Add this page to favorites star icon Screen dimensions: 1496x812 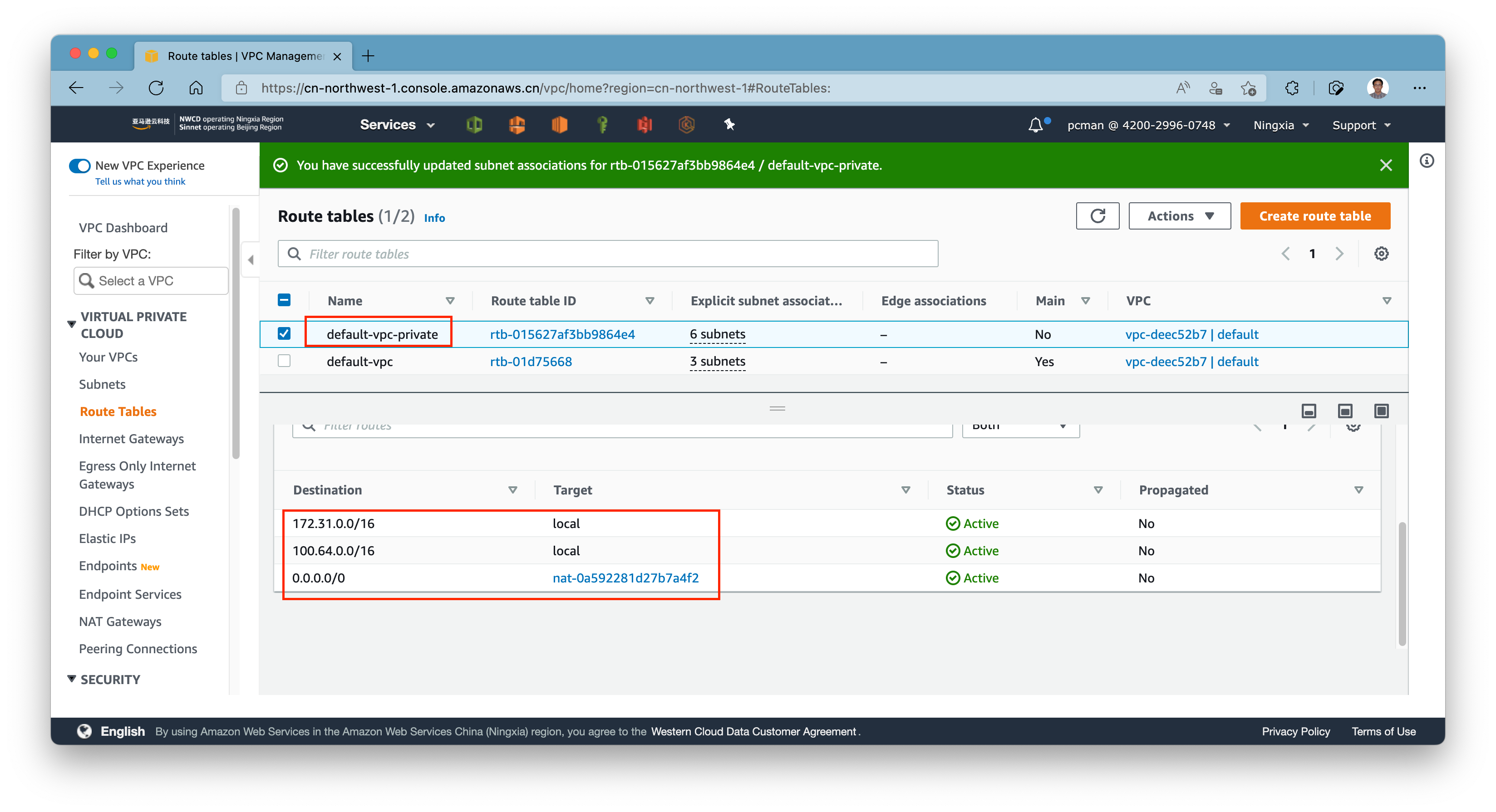1248,88
